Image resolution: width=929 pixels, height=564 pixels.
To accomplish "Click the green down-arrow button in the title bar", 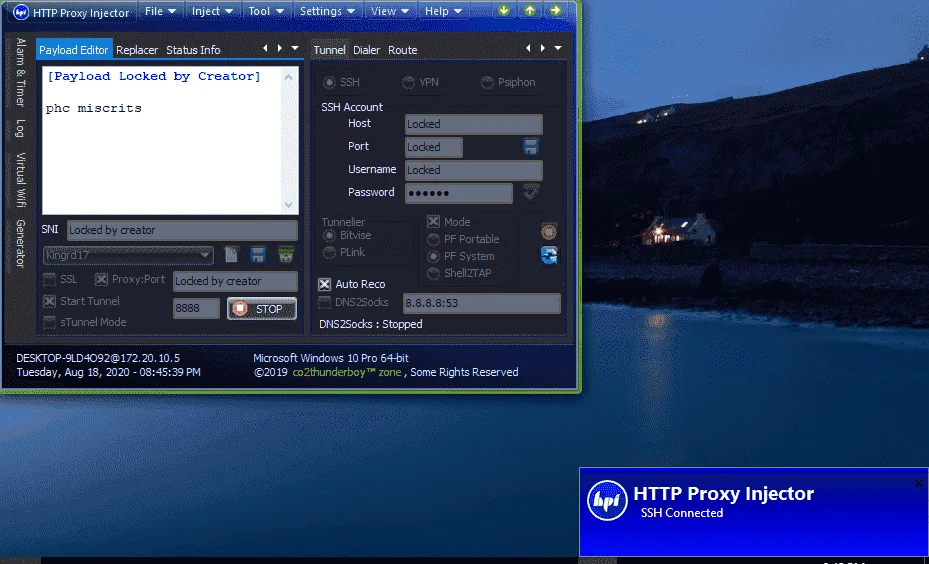I will (504, 11).
